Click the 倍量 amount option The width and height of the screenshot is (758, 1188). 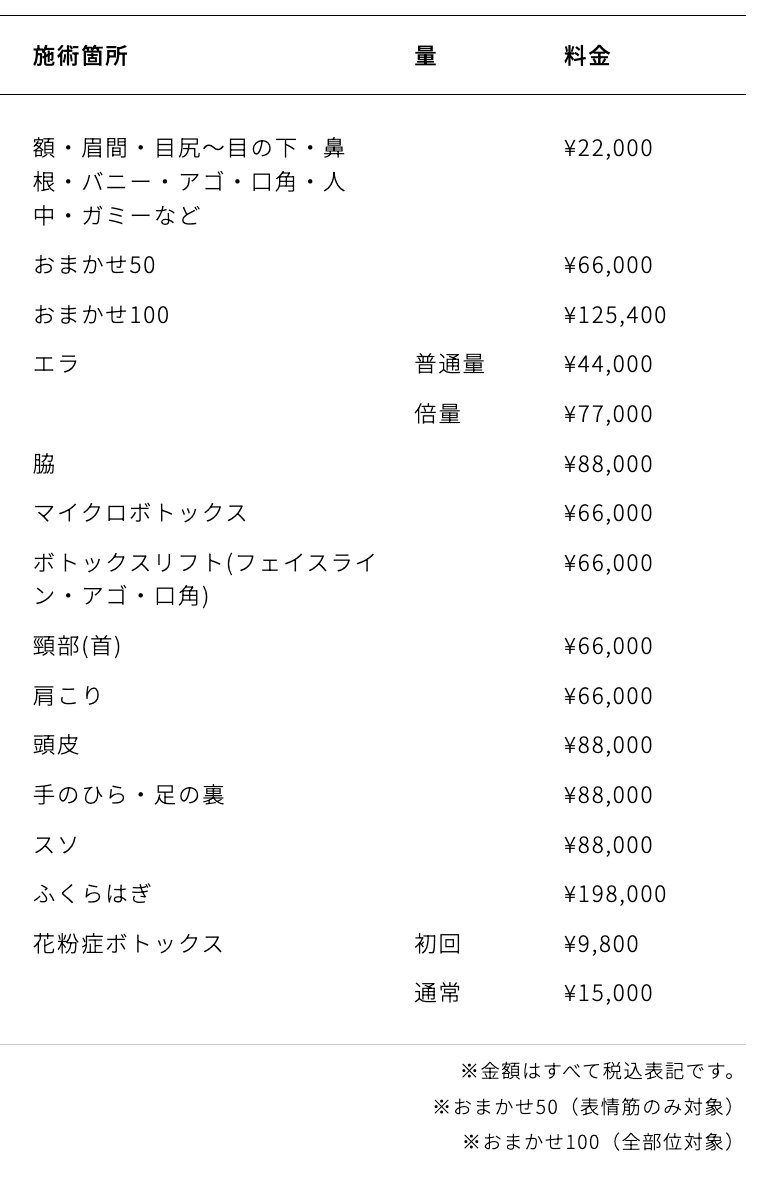click(x=437, y=415)
